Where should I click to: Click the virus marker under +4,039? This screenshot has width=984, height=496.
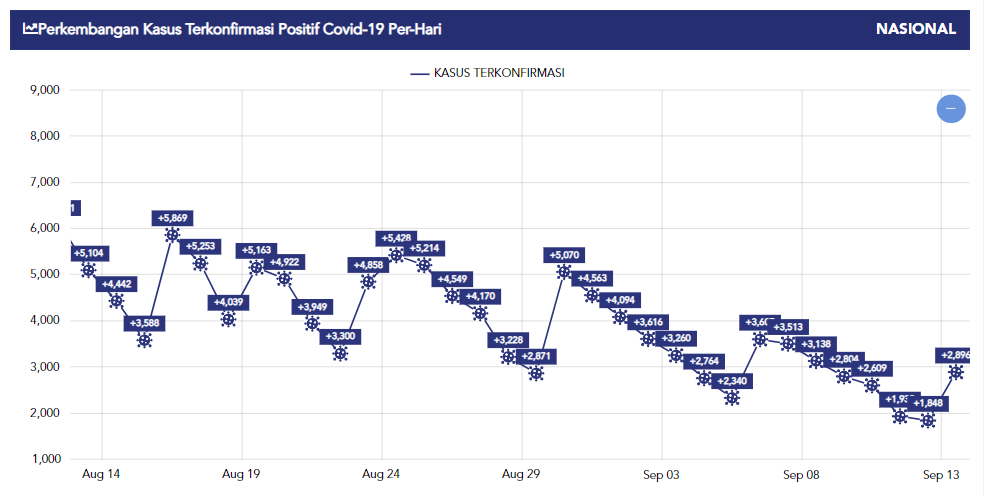click(228, 319)
